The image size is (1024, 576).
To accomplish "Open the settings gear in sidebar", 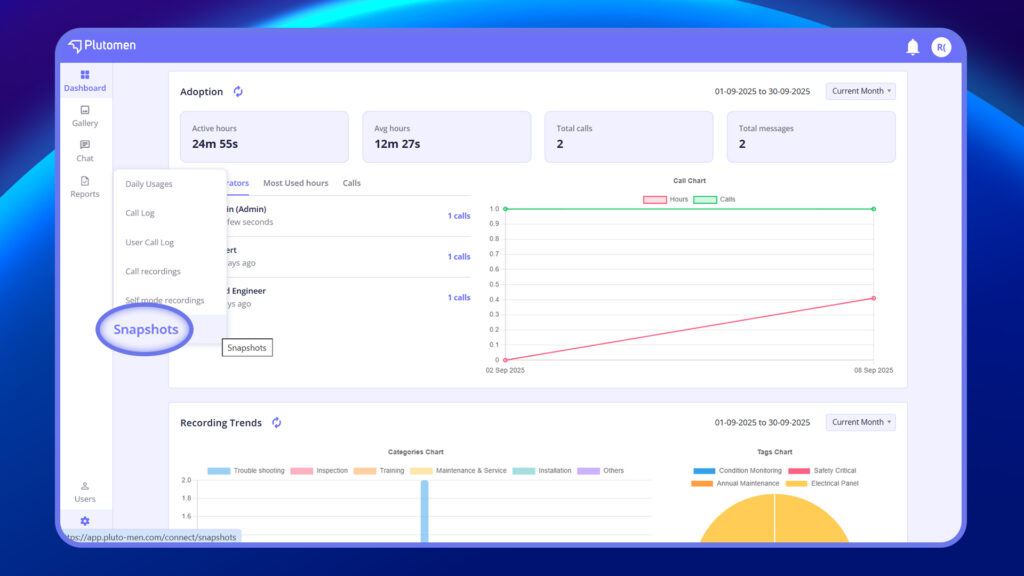I will [85, 521].
